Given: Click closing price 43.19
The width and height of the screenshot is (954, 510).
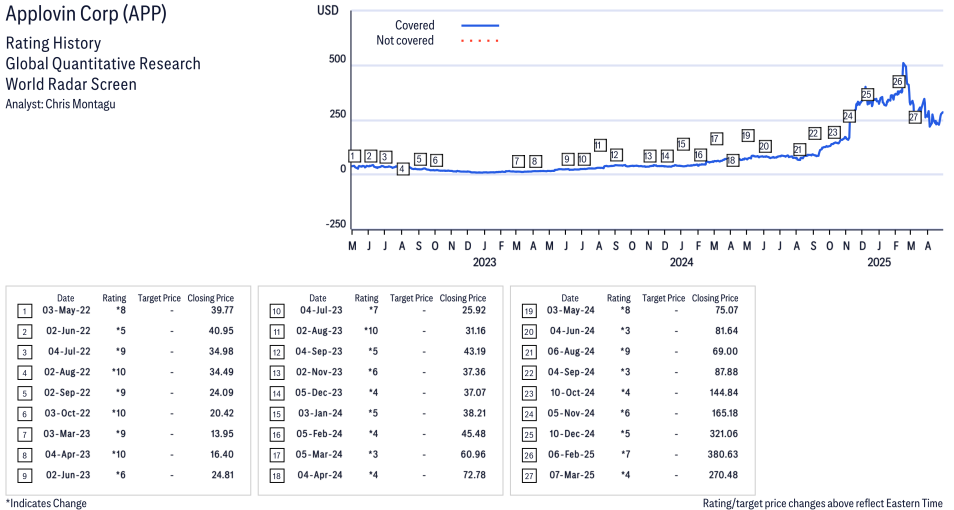Looking at the screenshot, I should pos(474,352).
